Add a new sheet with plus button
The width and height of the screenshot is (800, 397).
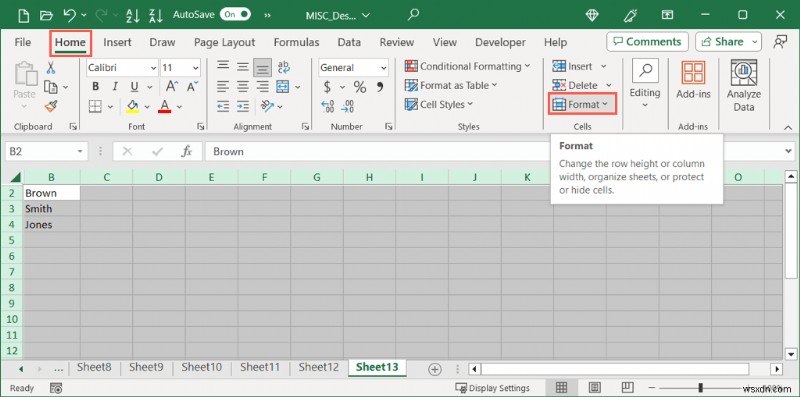435,369
